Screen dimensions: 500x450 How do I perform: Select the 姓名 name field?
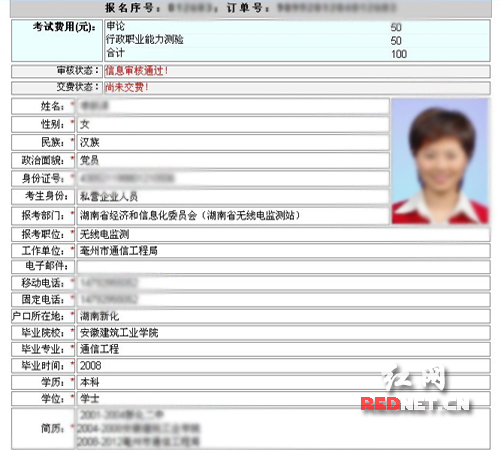(233, 106)
